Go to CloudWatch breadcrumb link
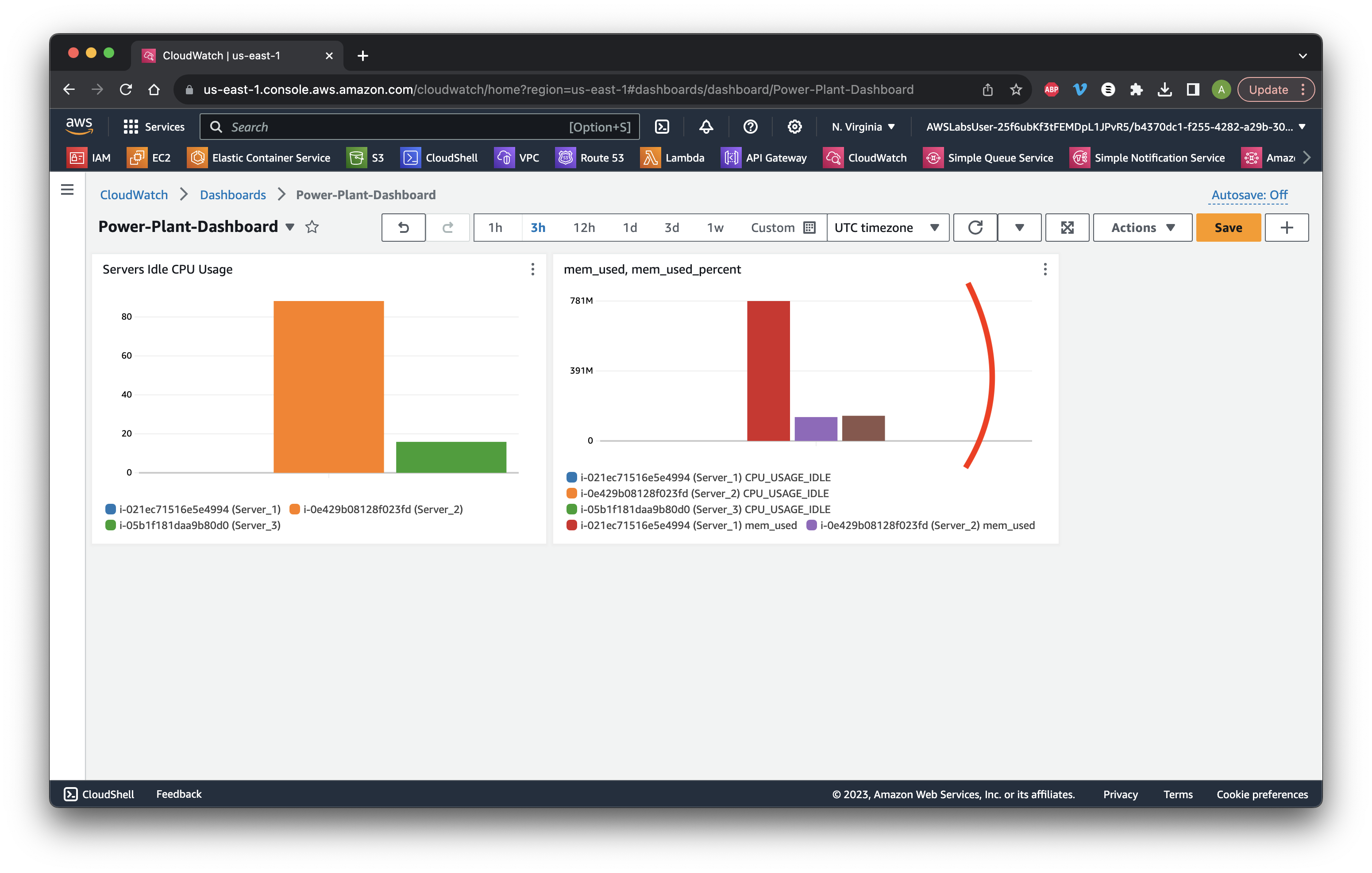This screenshot has height=873, width=1372. coord(134,195)
